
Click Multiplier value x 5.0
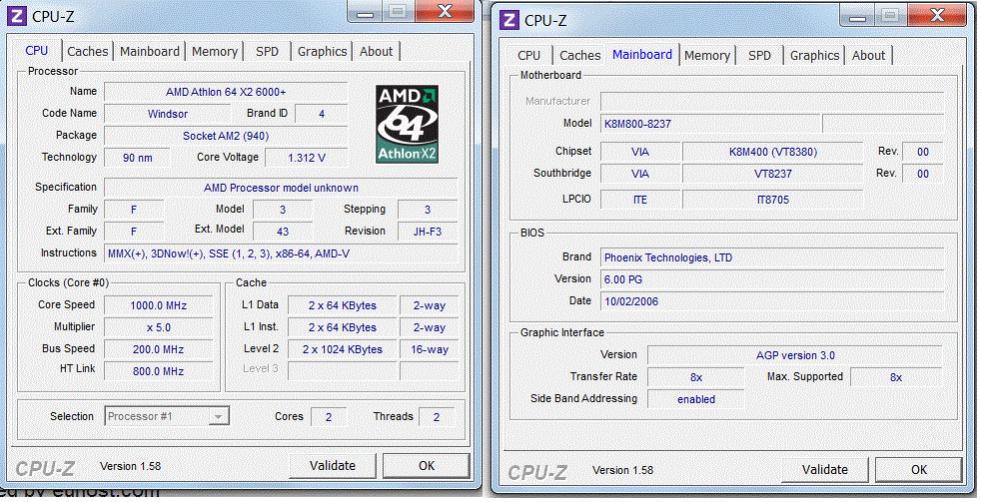(x=158, y=327)
